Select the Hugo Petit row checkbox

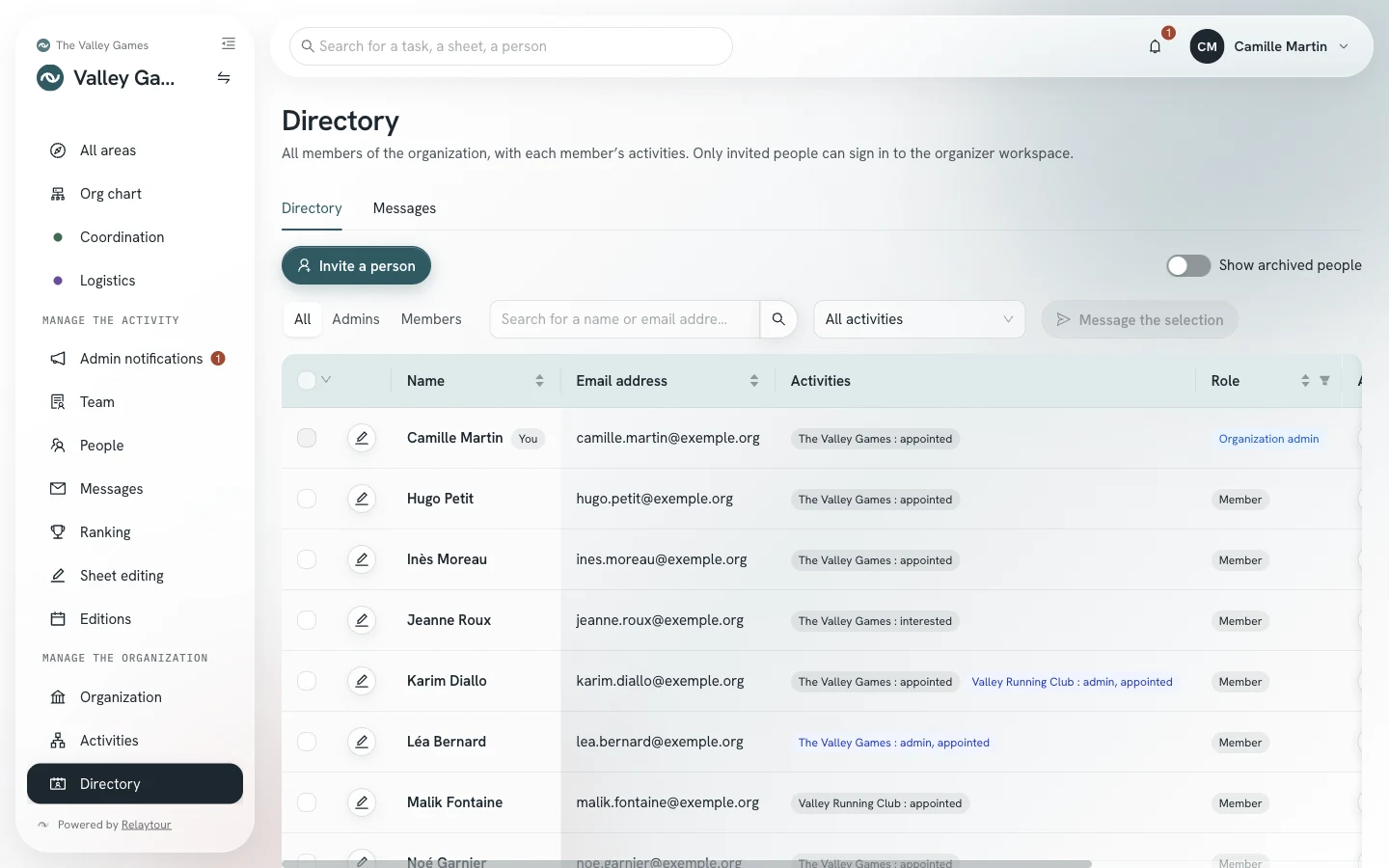click(307, 499)
